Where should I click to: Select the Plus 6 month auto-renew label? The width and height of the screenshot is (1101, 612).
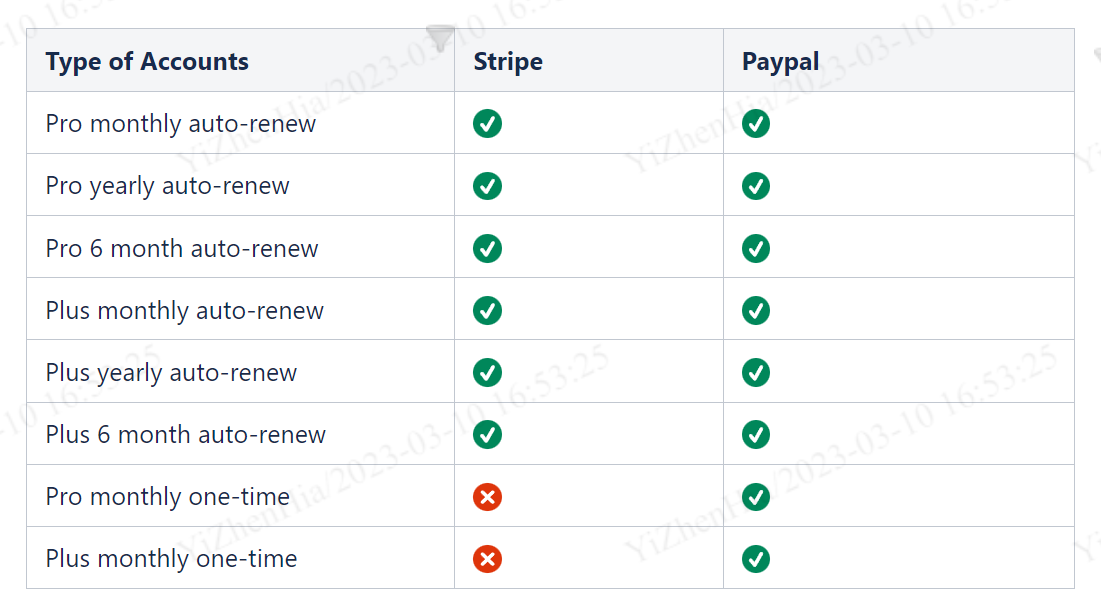pos(186,435)
